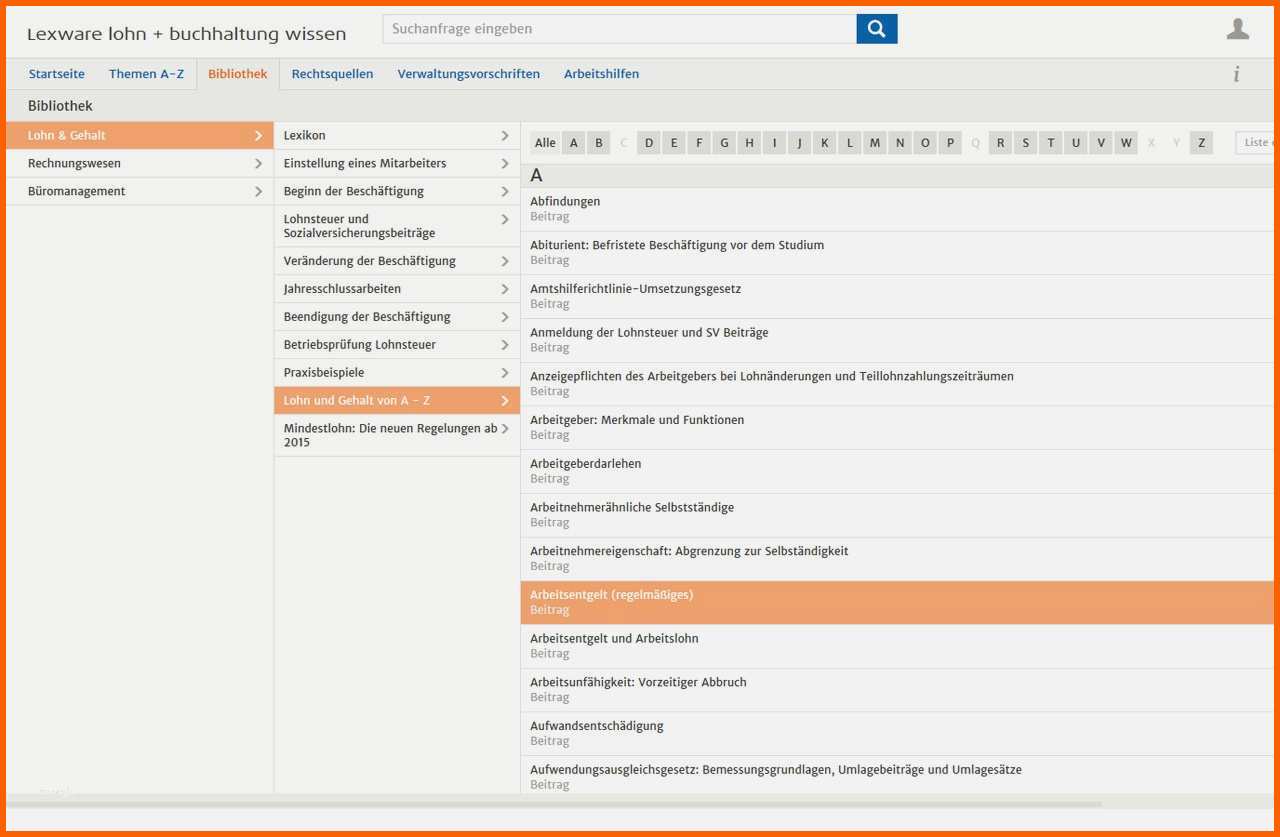The height and width of the screenshot is (837, 1280).
Task: Open Lohnsteuer und Sozialversicherungsbeiträge section
Action: pyautogui.click(x=397, y=226)
